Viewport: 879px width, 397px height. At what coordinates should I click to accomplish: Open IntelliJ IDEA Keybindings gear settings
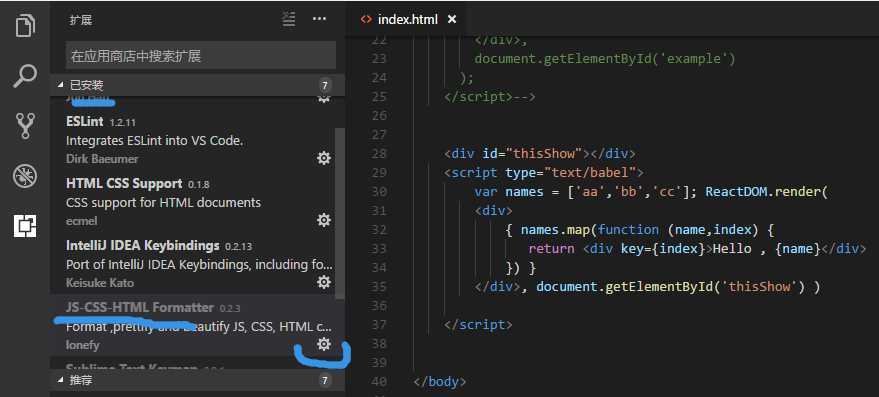323,281
